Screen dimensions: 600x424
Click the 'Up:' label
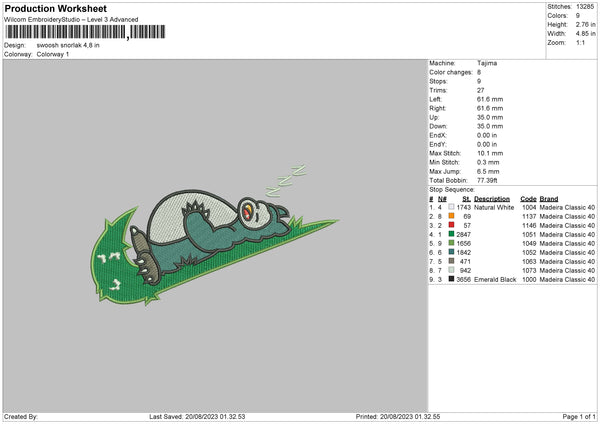(x=434, y=117)
